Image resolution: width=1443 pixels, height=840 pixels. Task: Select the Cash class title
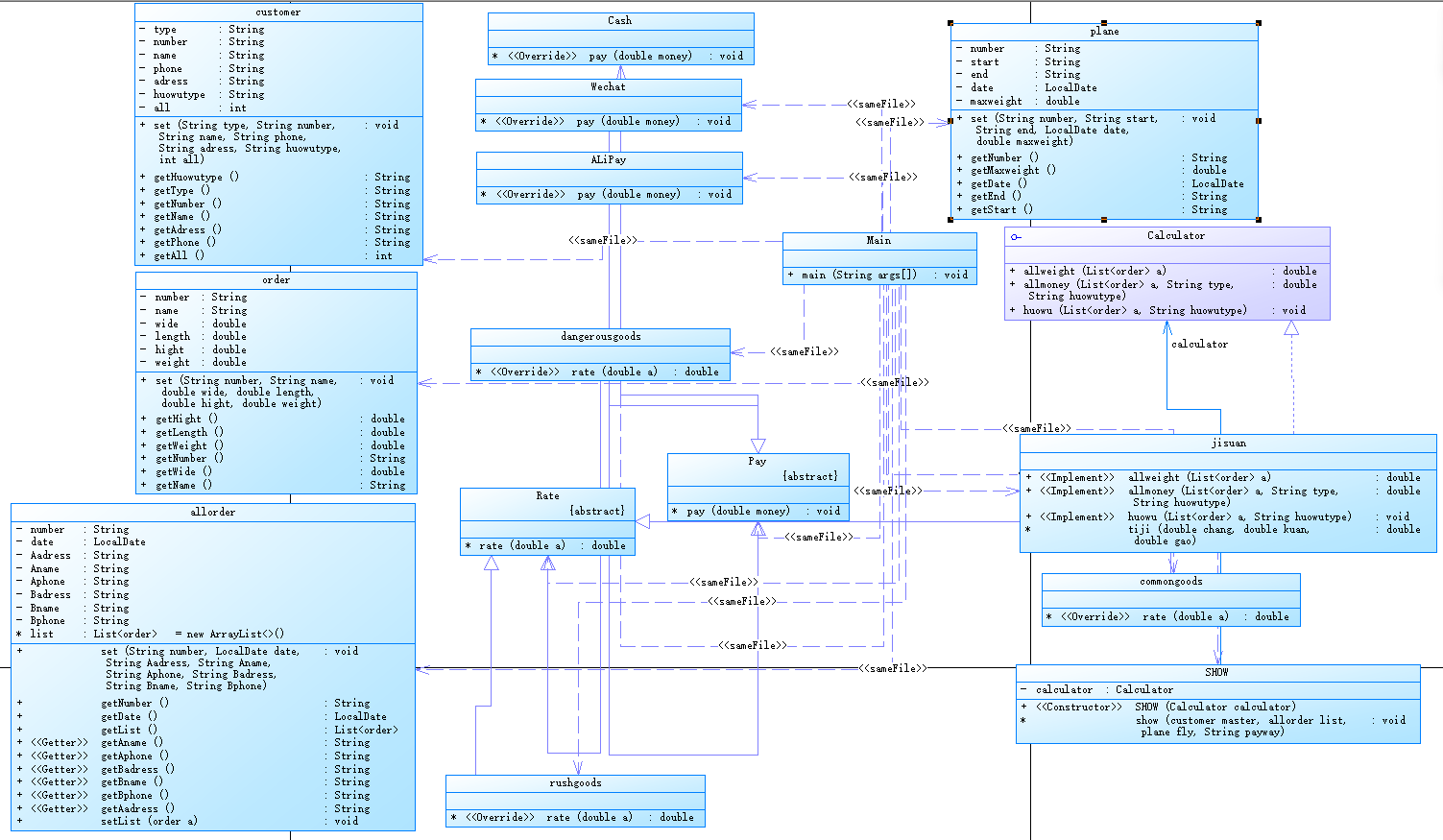tap(620, 20)
